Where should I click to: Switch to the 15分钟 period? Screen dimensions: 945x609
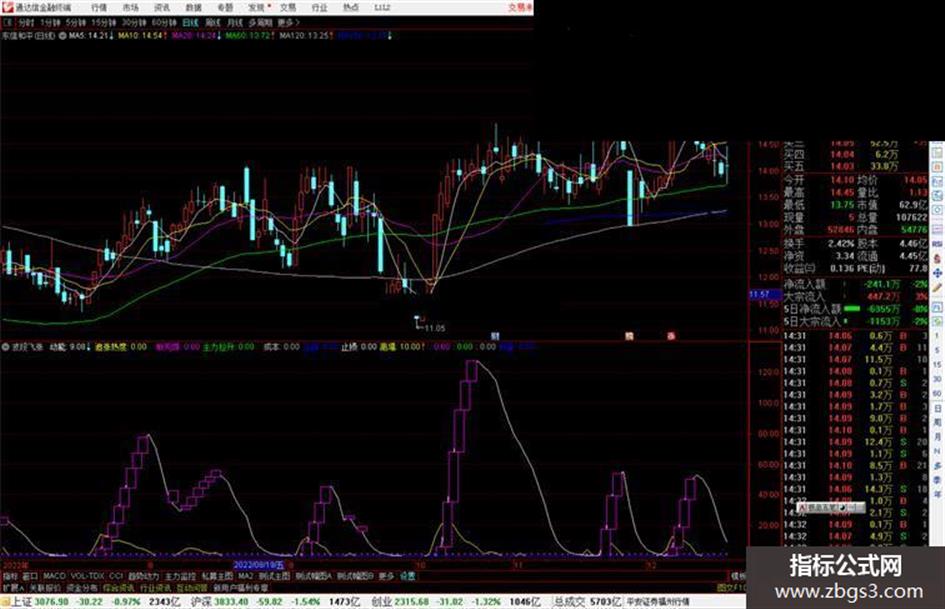click(103, 22)
